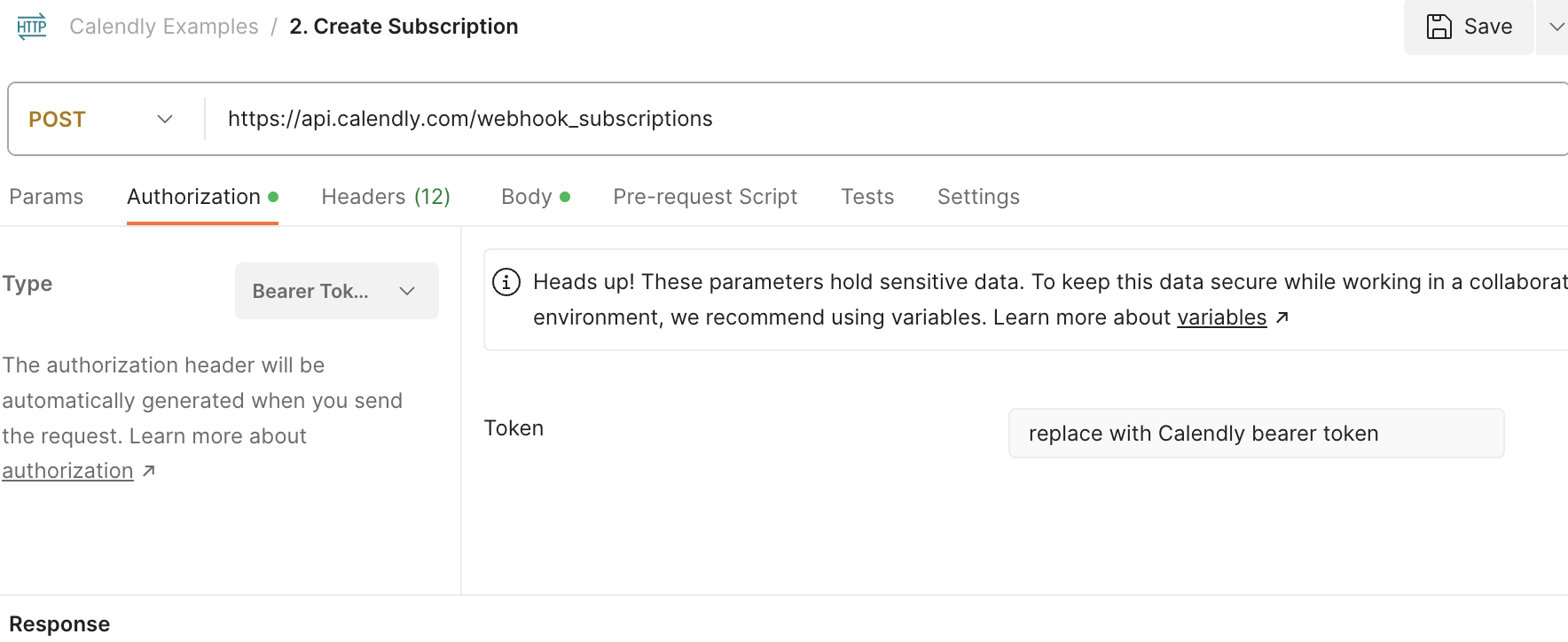Open the Pre-request Script tab
The image size is (1568, 642).
tap(705, 196)
